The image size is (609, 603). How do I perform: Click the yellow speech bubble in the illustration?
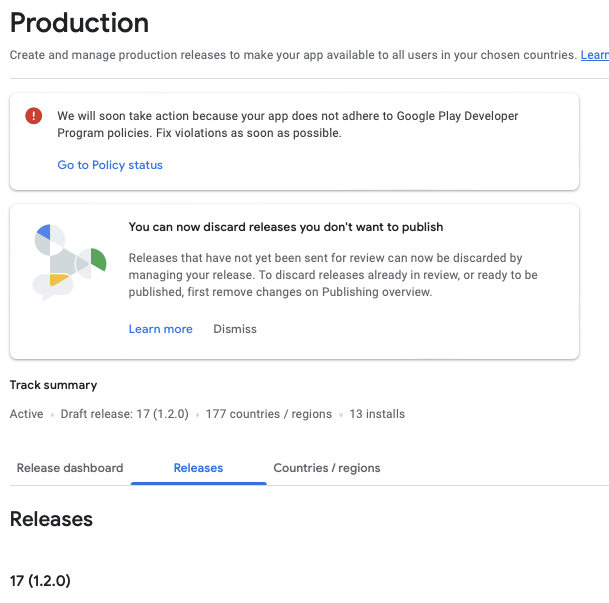click(58, 283)
